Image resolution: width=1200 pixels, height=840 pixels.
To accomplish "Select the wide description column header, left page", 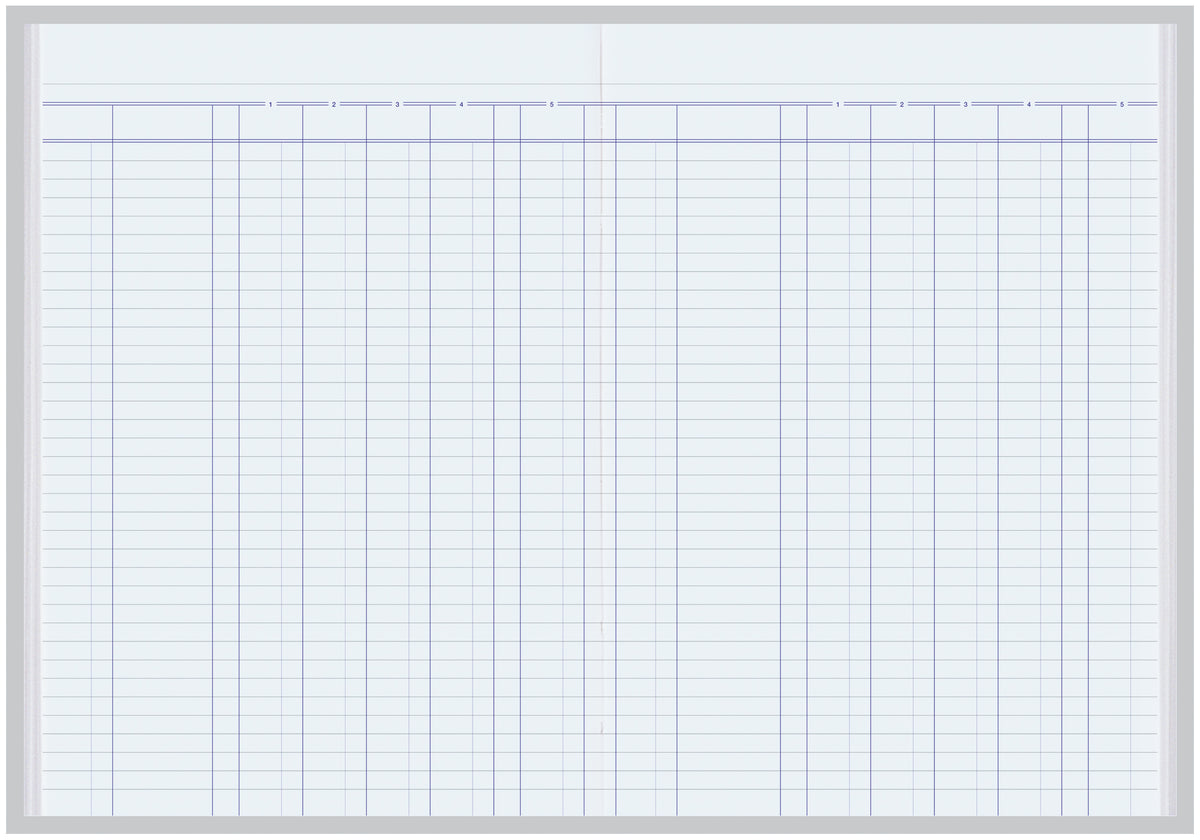I will 162,122.
